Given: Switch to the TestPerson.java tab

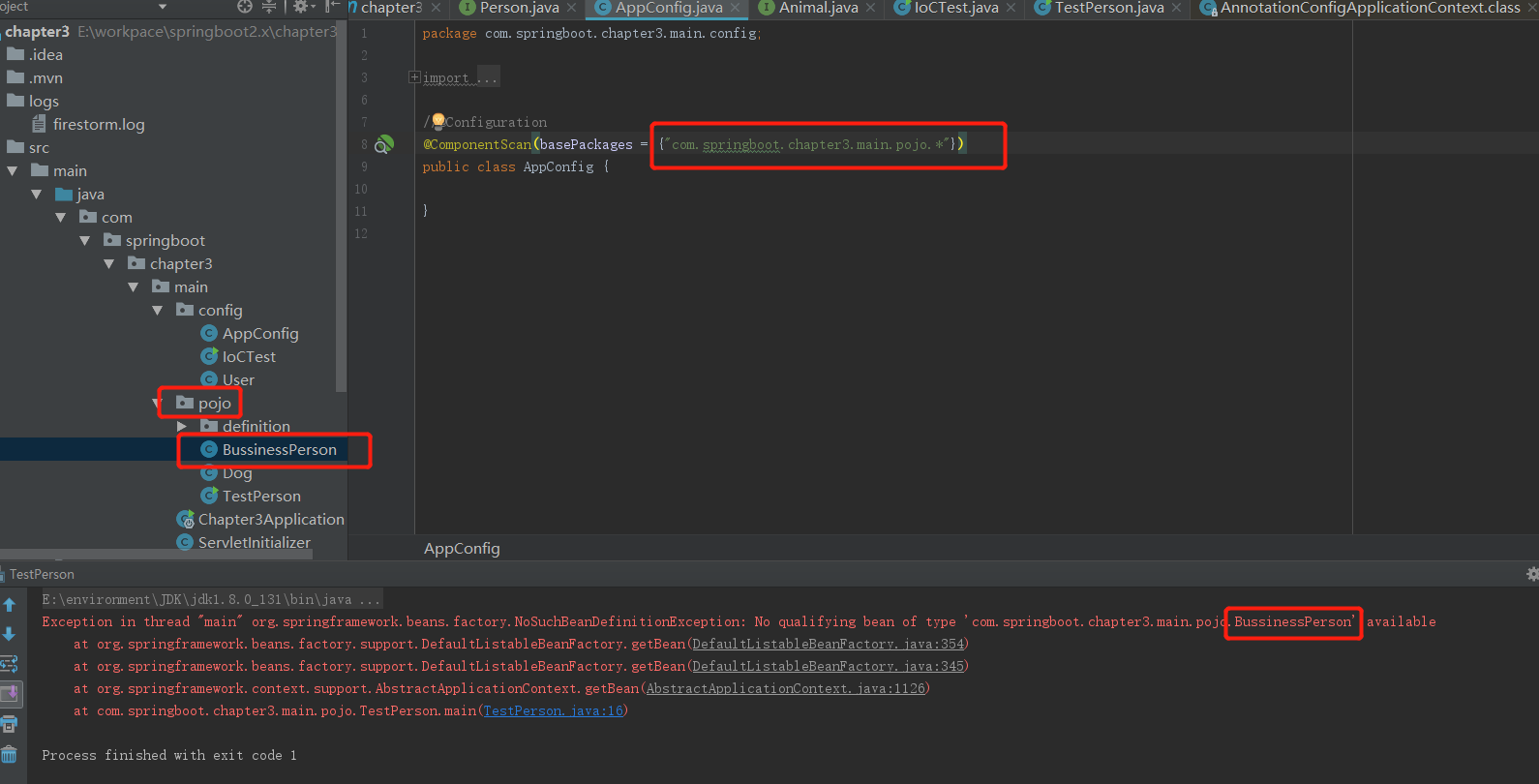Looking at the screenshot, I should click(x=1108, y=8).
